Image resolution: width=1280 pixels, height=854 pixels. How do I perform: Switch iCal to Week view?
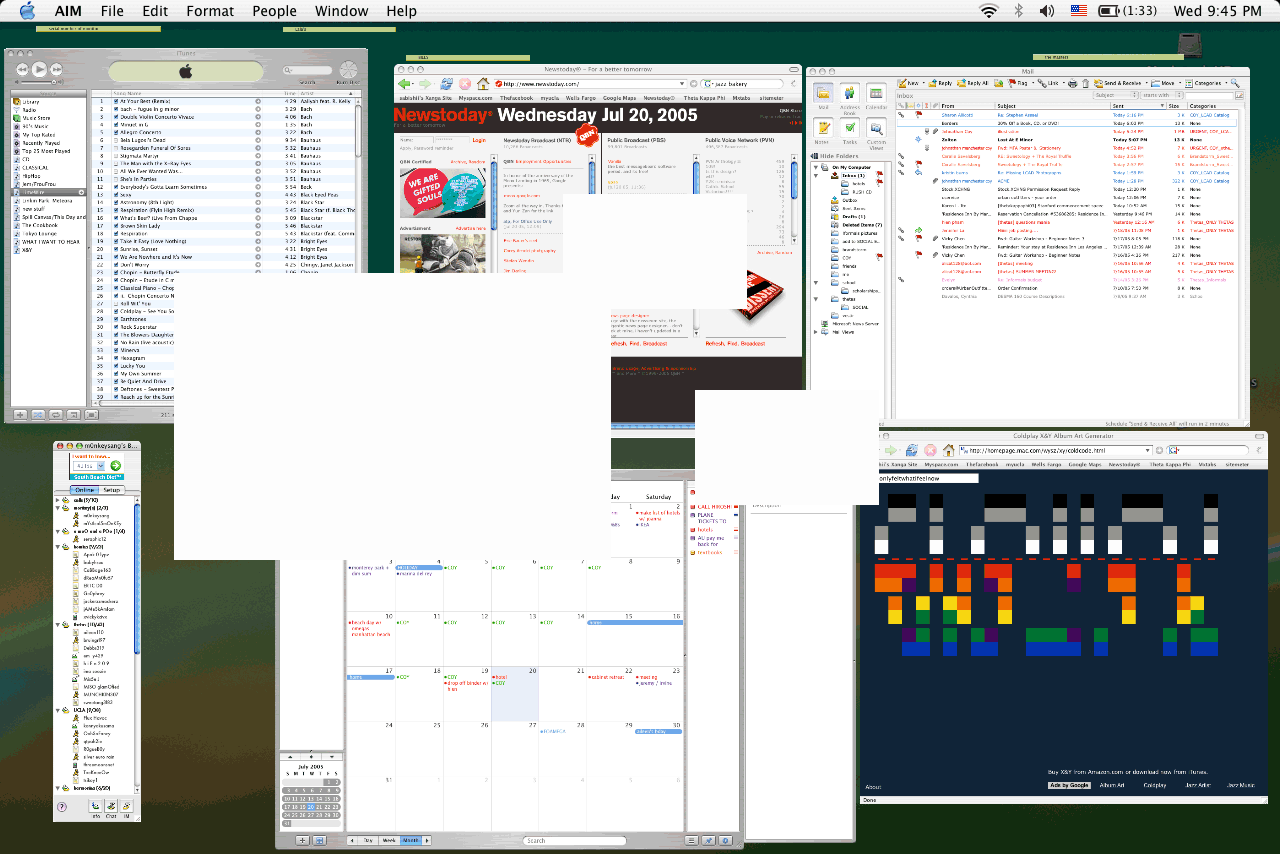pos(389,840)
